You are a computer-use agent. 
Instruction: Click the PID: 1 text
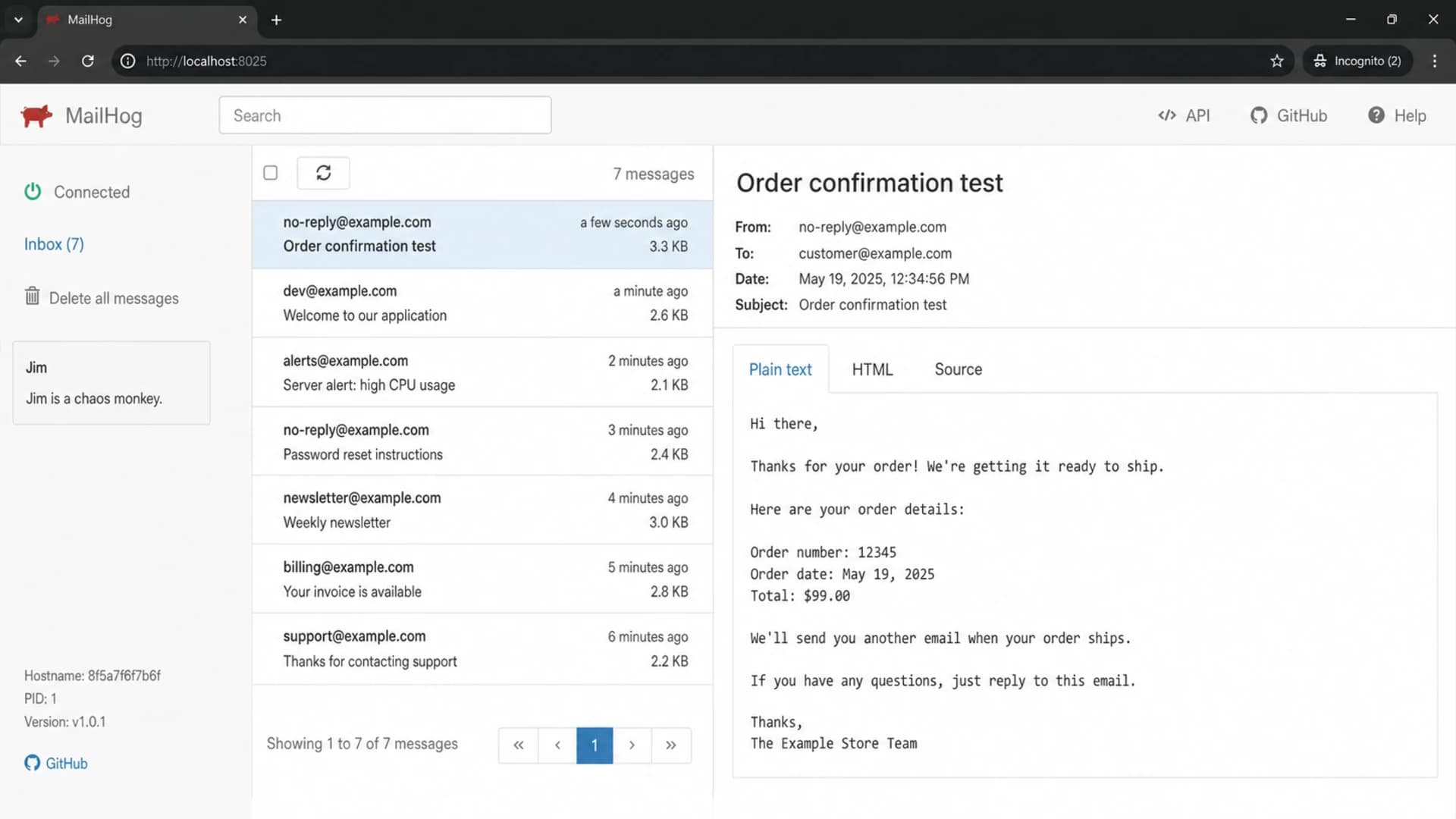40,698
